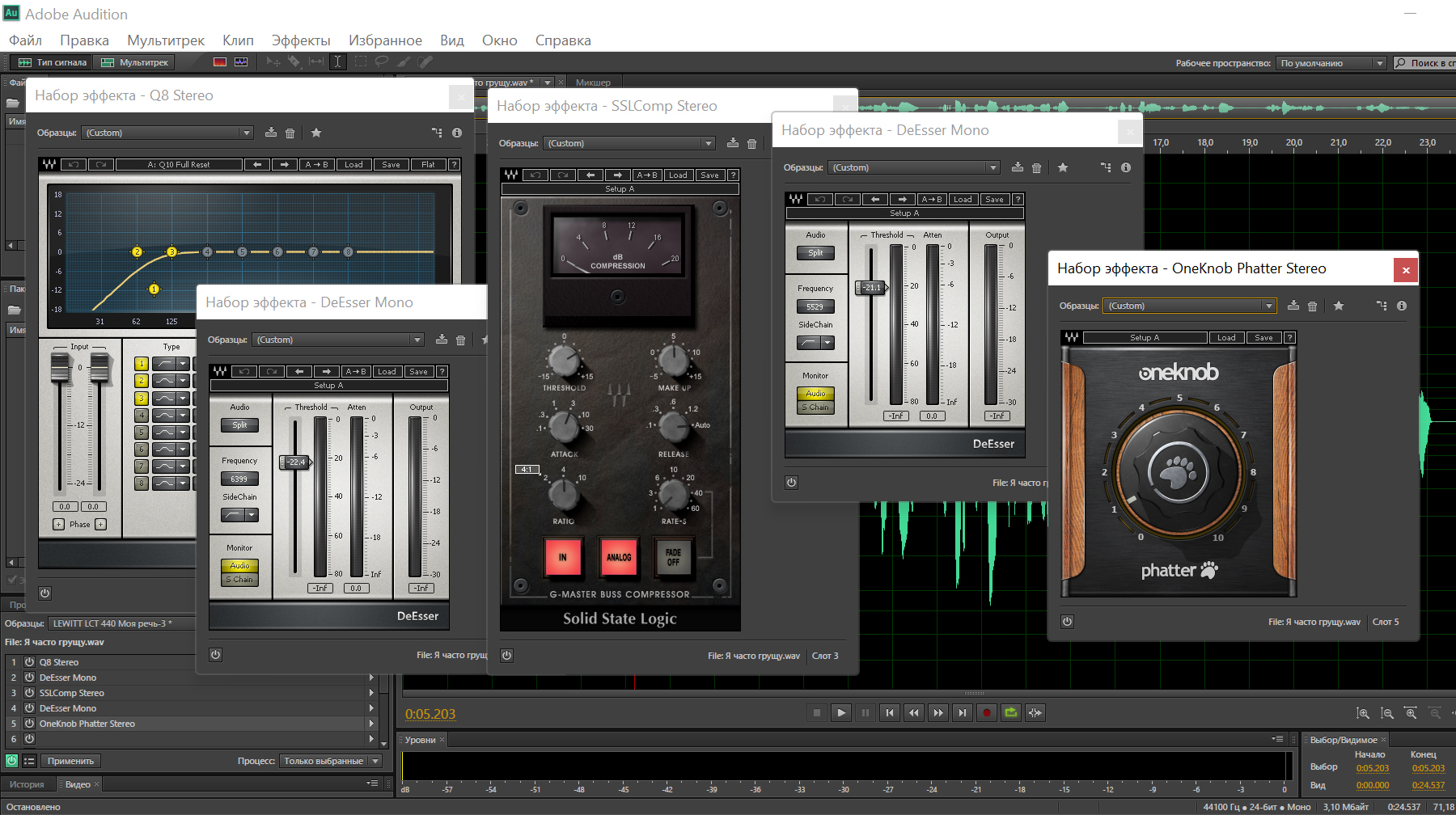Image resolution: width=1456 pixels, height=815 pixels.
Task: Open the Избранное menu
Action: (x=385, y=40)
